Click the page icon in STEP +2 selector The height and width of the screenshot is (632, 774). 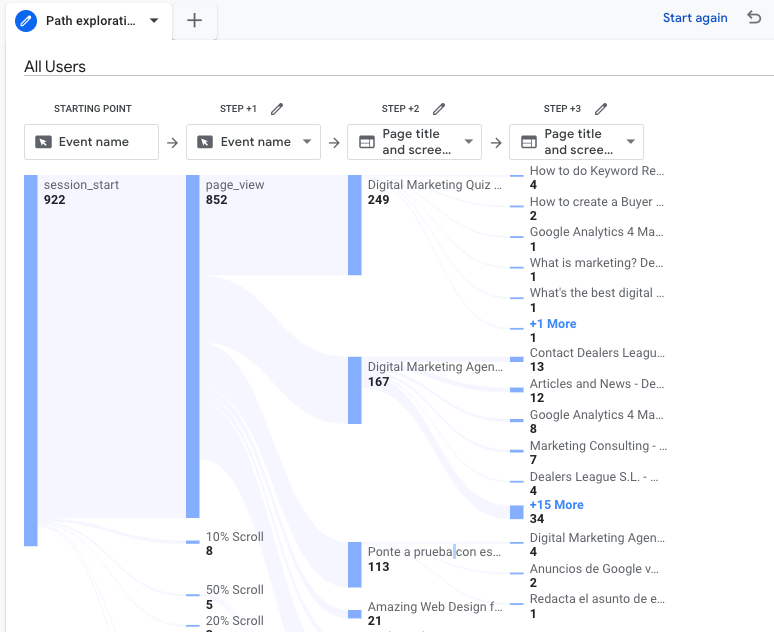(x=367, y=142)
